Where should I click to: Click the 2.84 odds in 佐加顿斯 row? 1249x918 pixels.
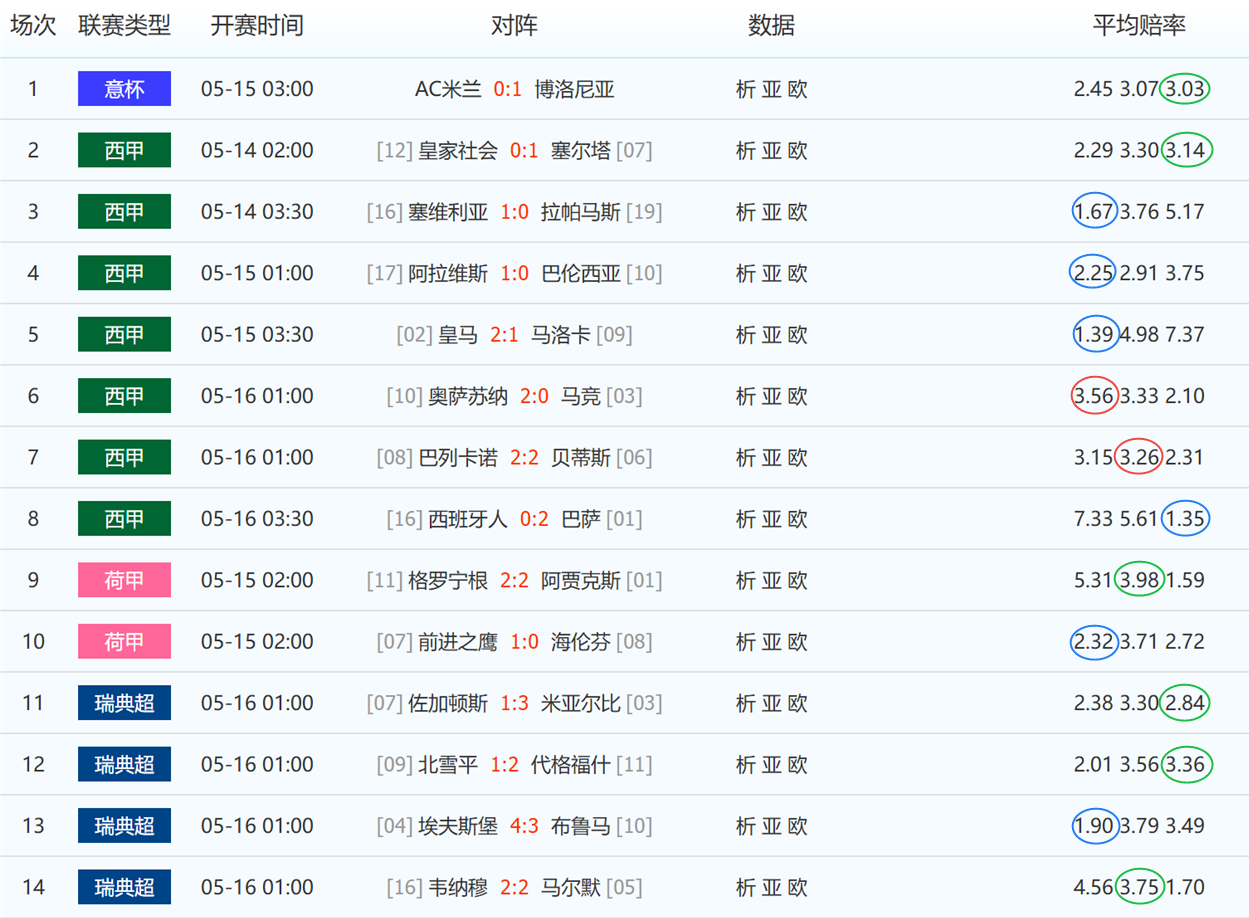[x=1185, y=703]
